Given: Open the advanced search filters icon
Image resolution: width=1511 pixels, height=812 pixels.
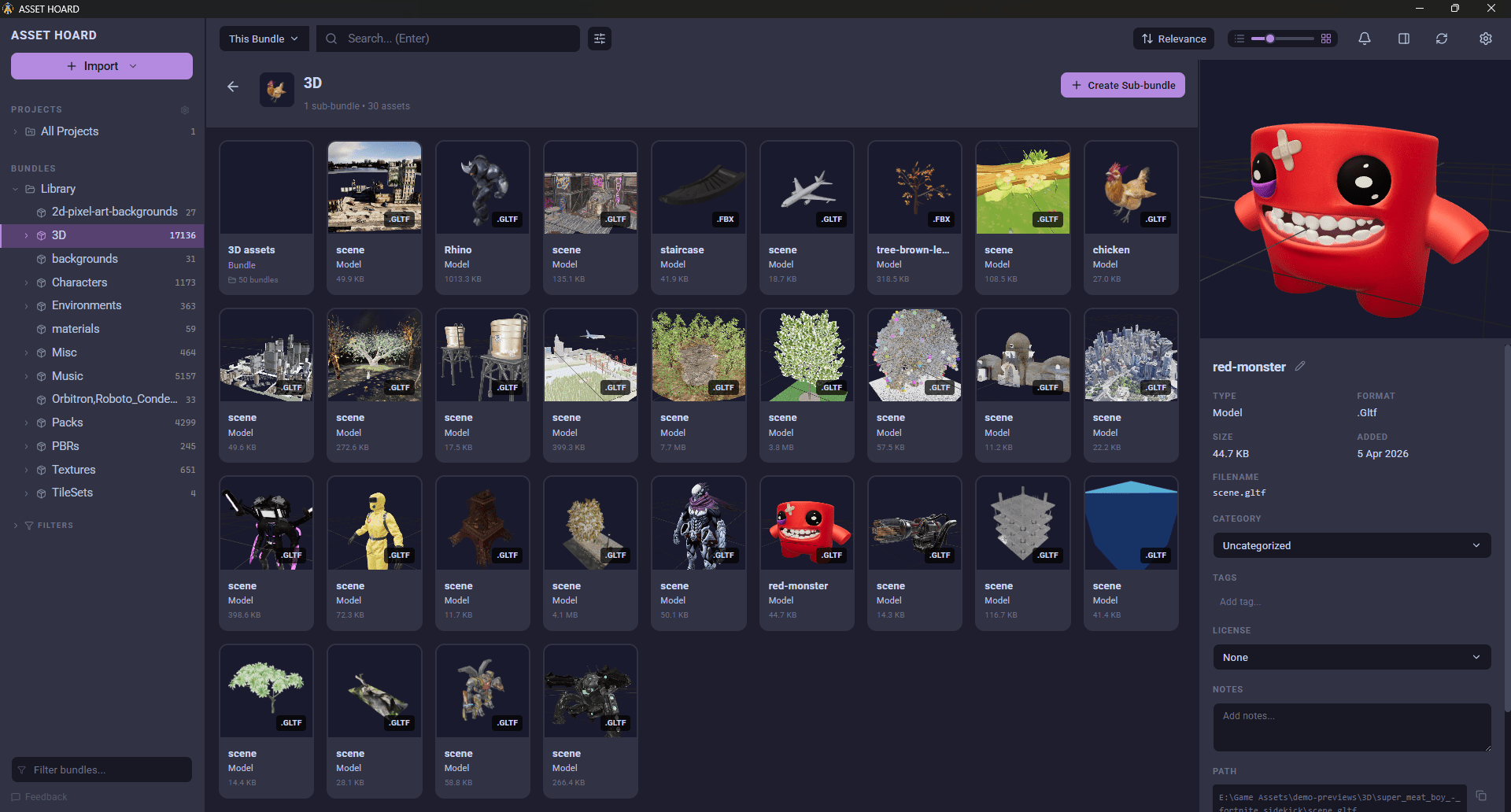Looking at the screenshot, I should (x=599, y=38).
